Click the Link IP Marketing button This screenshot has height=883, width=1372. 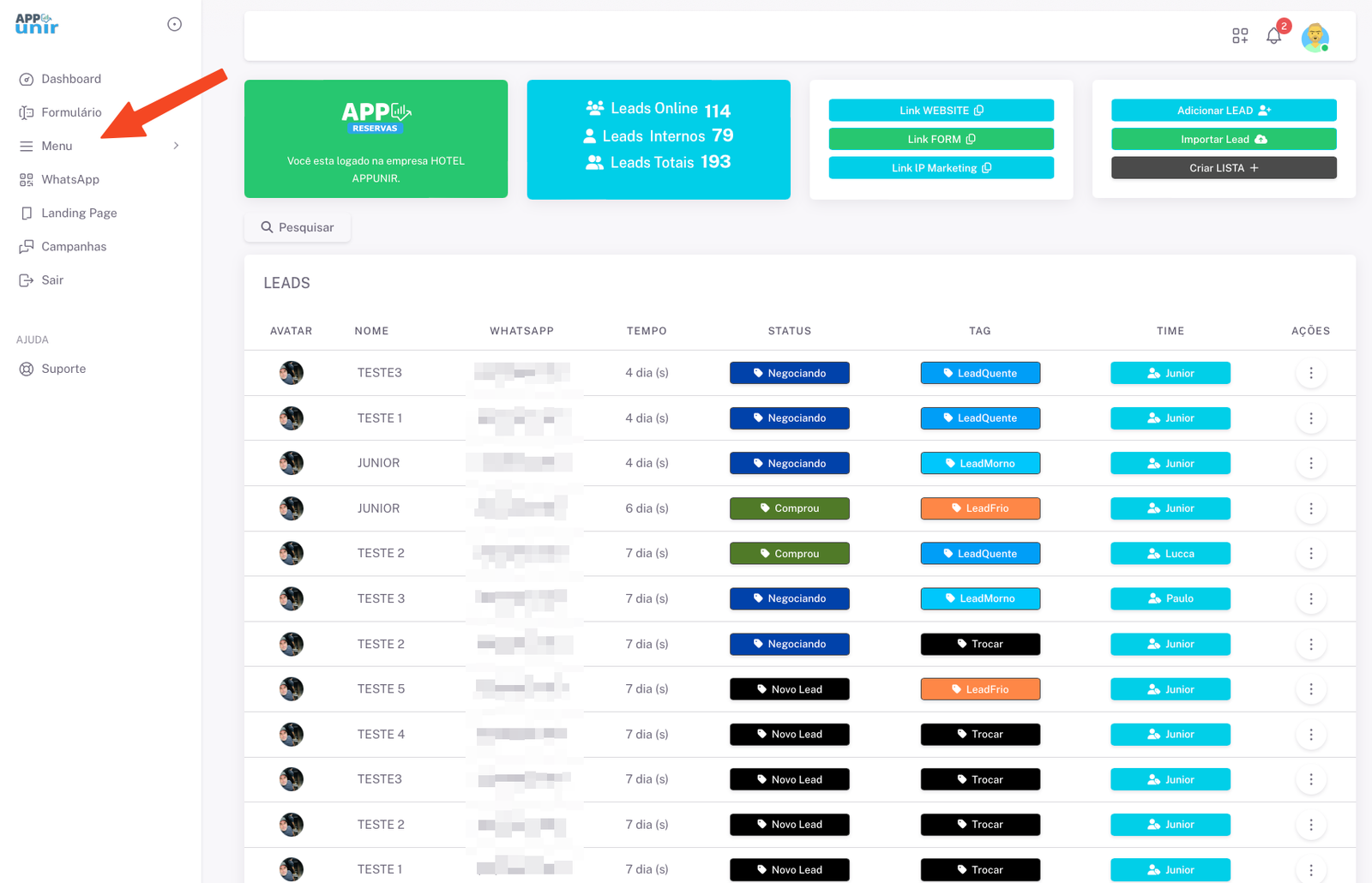(x=941, y=168)
